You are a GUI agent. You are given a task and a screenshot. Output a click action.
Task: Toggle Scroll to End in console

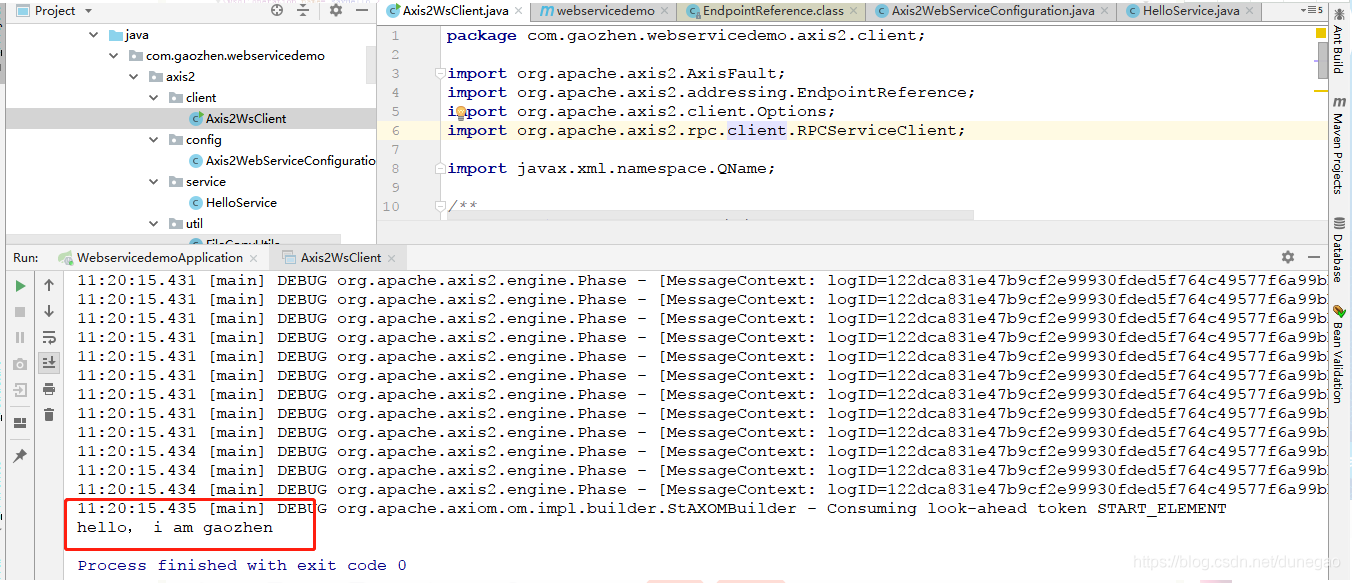click(48, 362)
